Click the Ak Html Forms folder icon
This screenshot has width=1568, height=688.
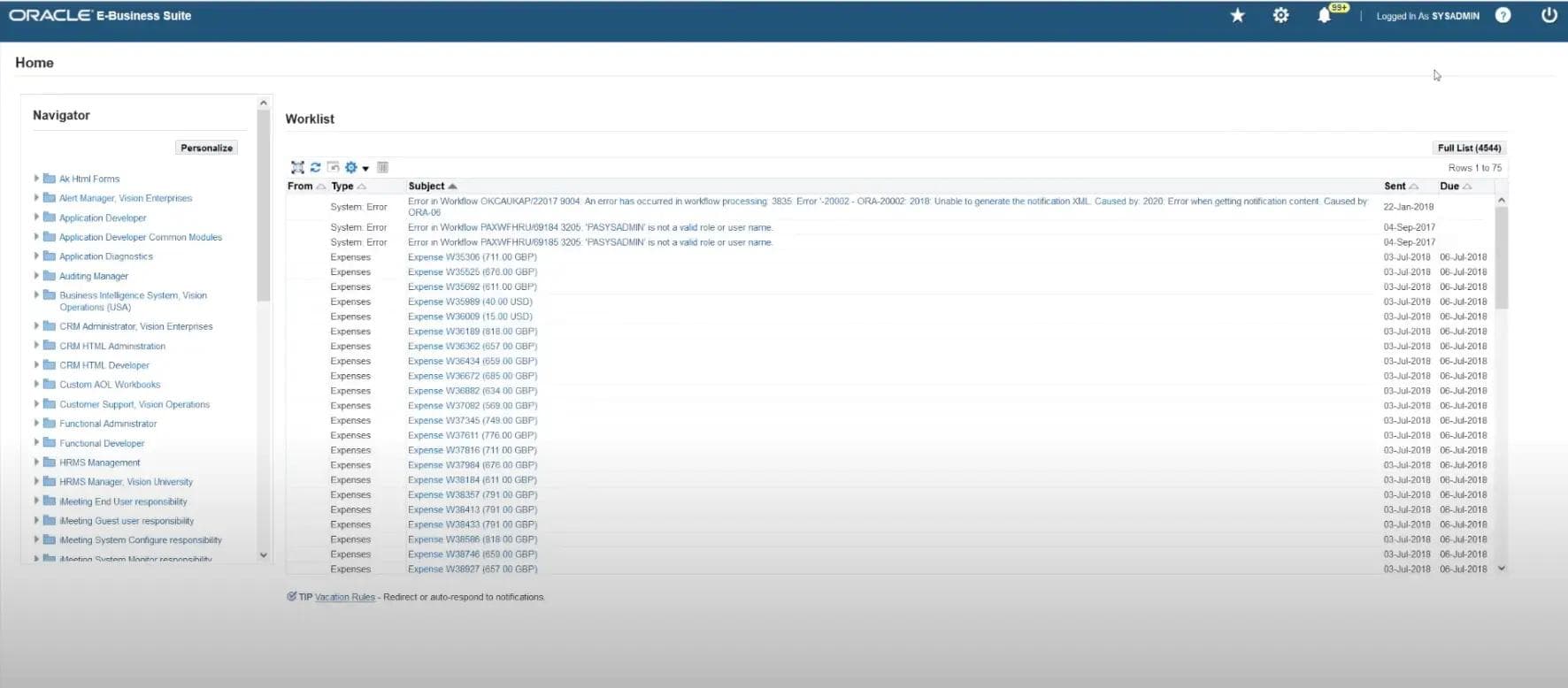[x=50, y=179]
